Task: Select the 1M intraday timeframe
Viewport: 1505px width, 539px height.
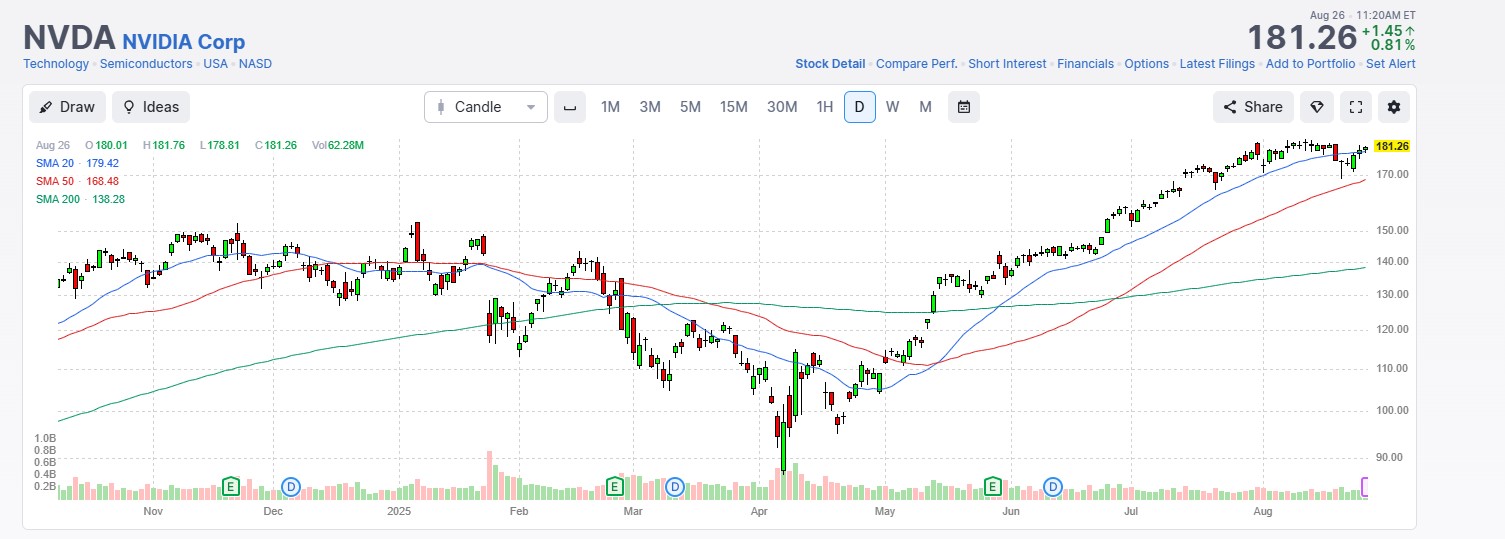Action: pyautogui.click(x=610, y=107)
